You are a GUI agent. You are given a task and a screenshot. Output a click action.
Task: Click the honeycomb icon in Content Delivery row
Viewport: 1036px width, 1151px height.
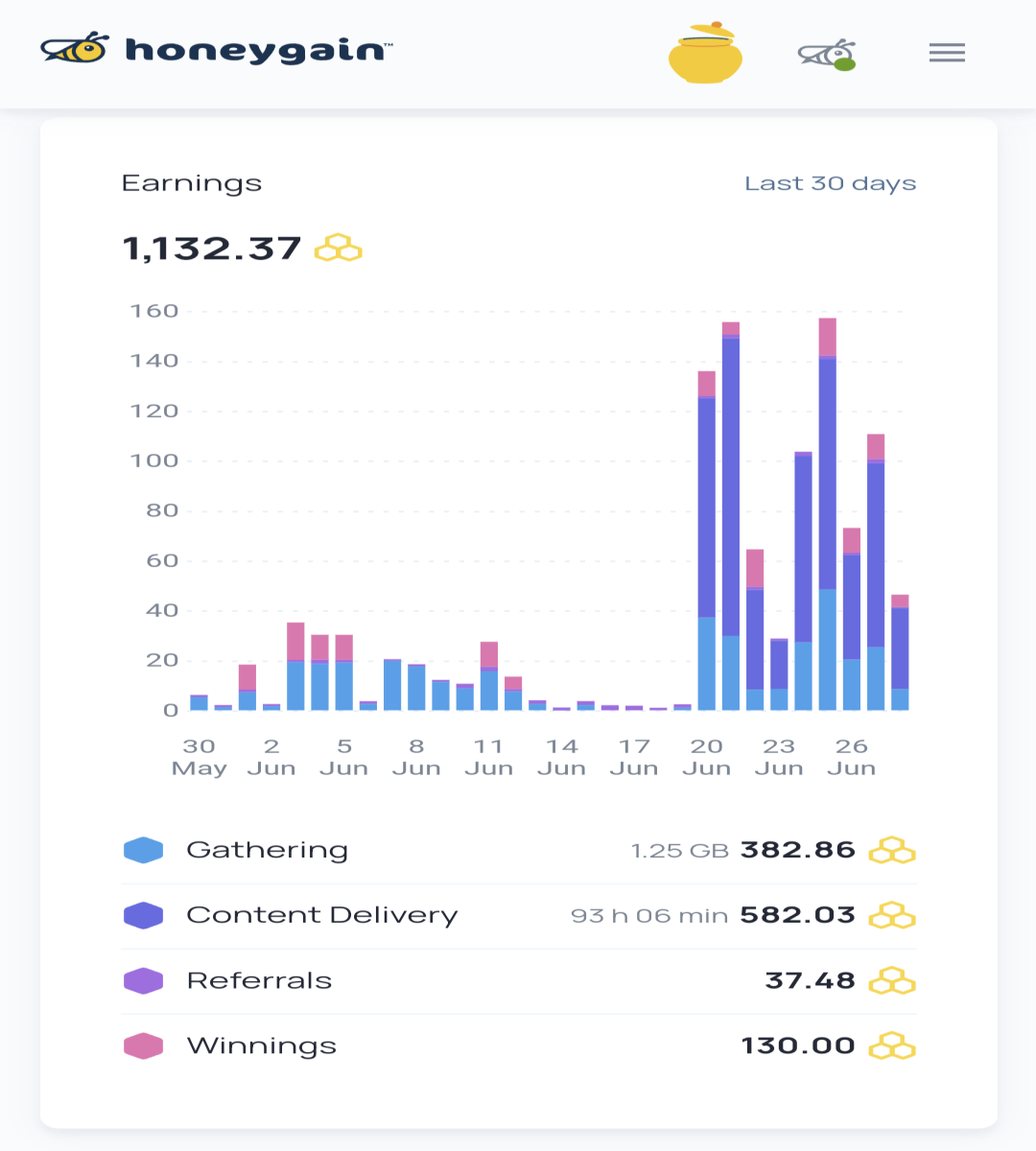pos(892,916)
